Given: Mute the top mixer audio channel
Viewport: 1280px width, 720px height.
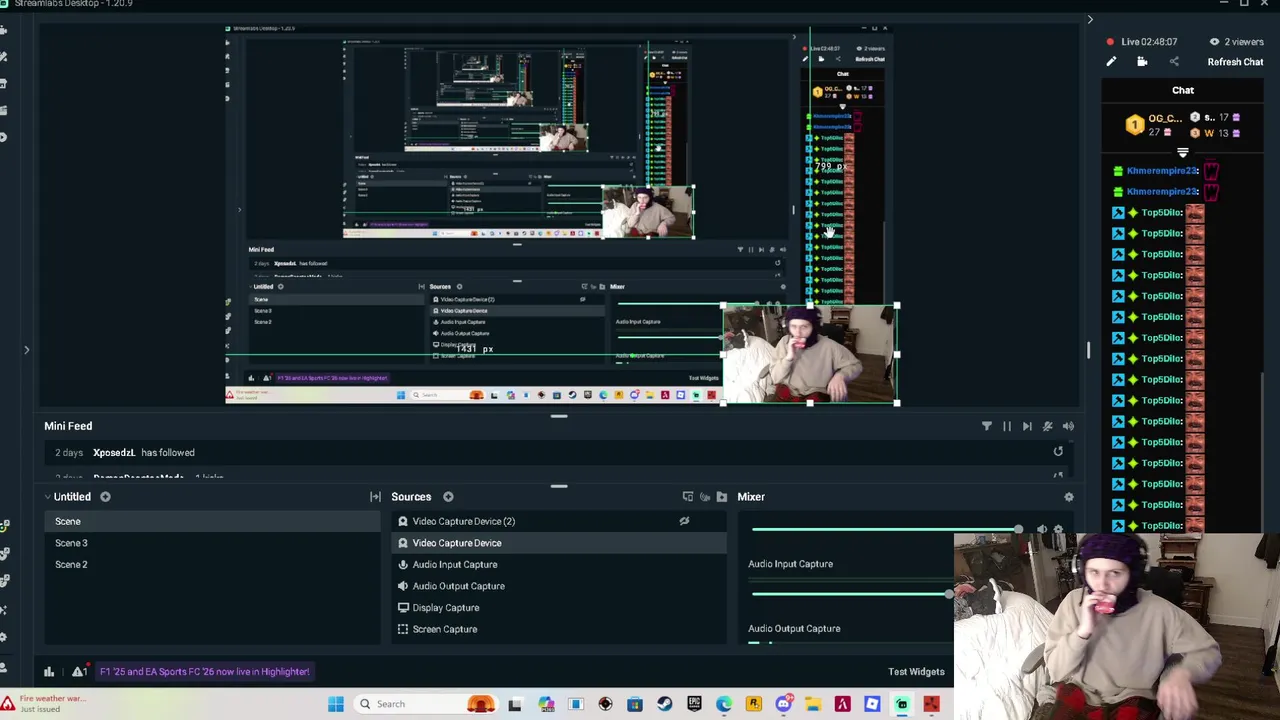Looking at the screenshot, I should coord(1042,529).
